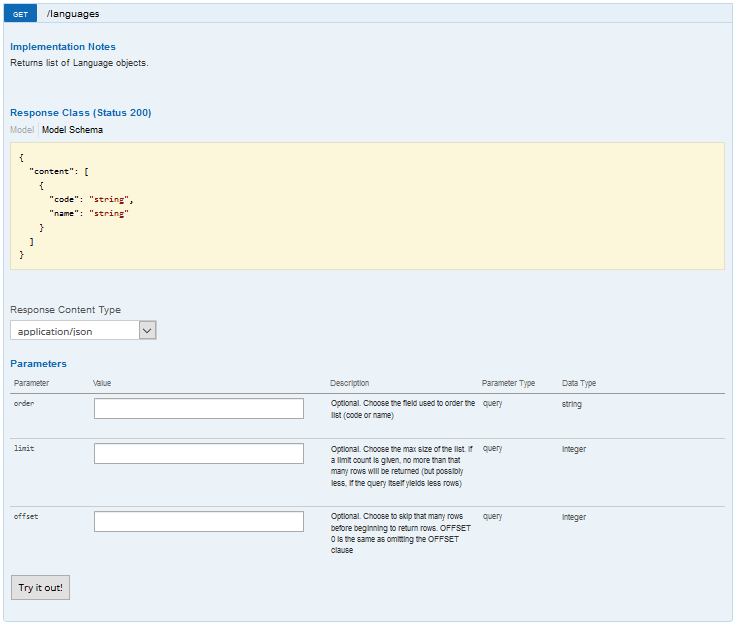Click the Implementation Notes heading
Screen dimensions: 738x625
point(63,47)
